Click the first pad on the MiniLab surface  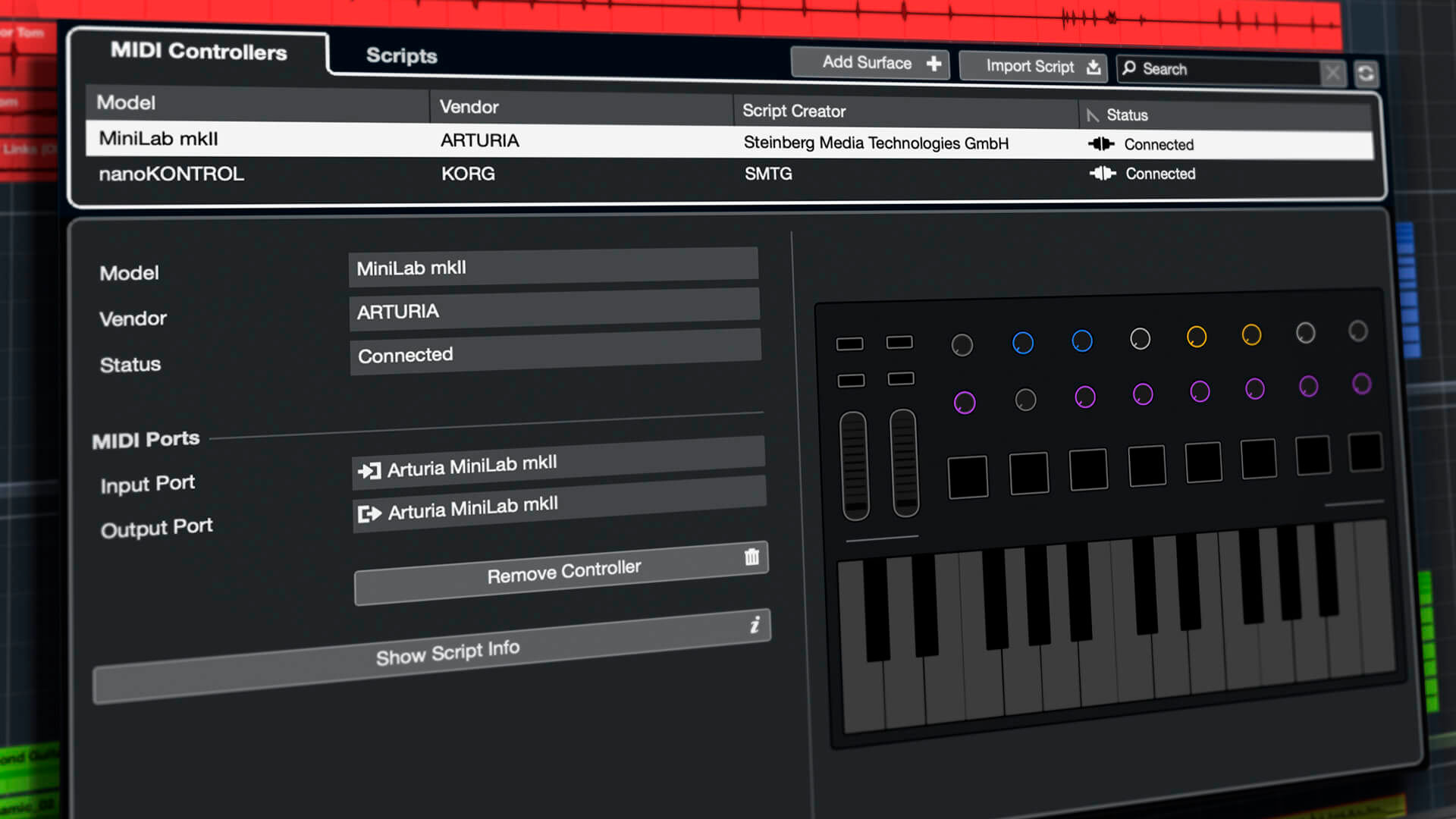tap(968, 477)
